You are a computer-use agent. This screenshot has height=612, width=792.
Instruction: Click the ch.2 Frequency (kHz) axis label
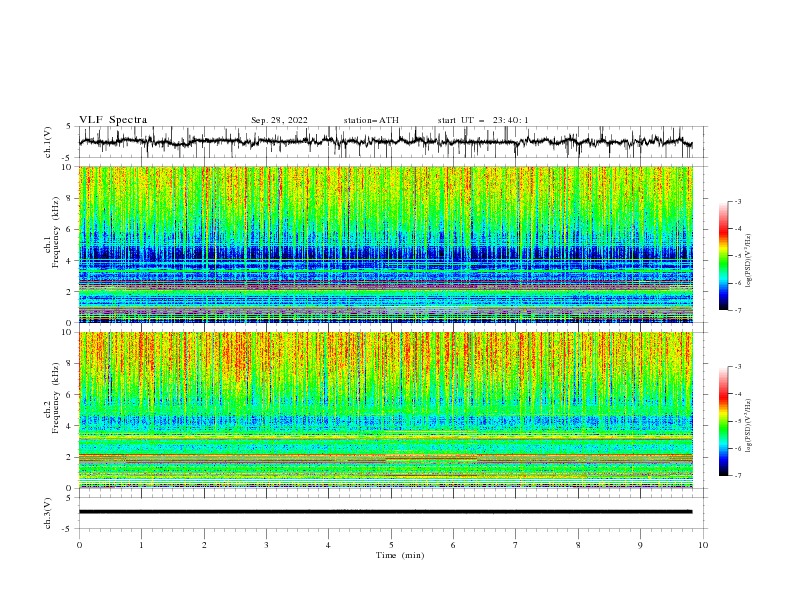pyautogui.click(x=53, y=398)
